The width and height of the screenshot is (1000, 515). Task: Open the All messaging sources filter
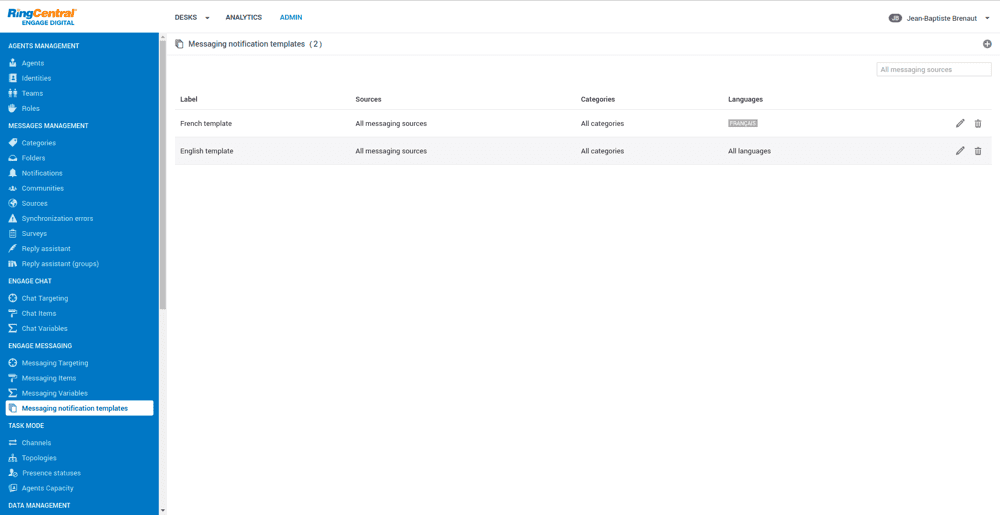point(933,70)
